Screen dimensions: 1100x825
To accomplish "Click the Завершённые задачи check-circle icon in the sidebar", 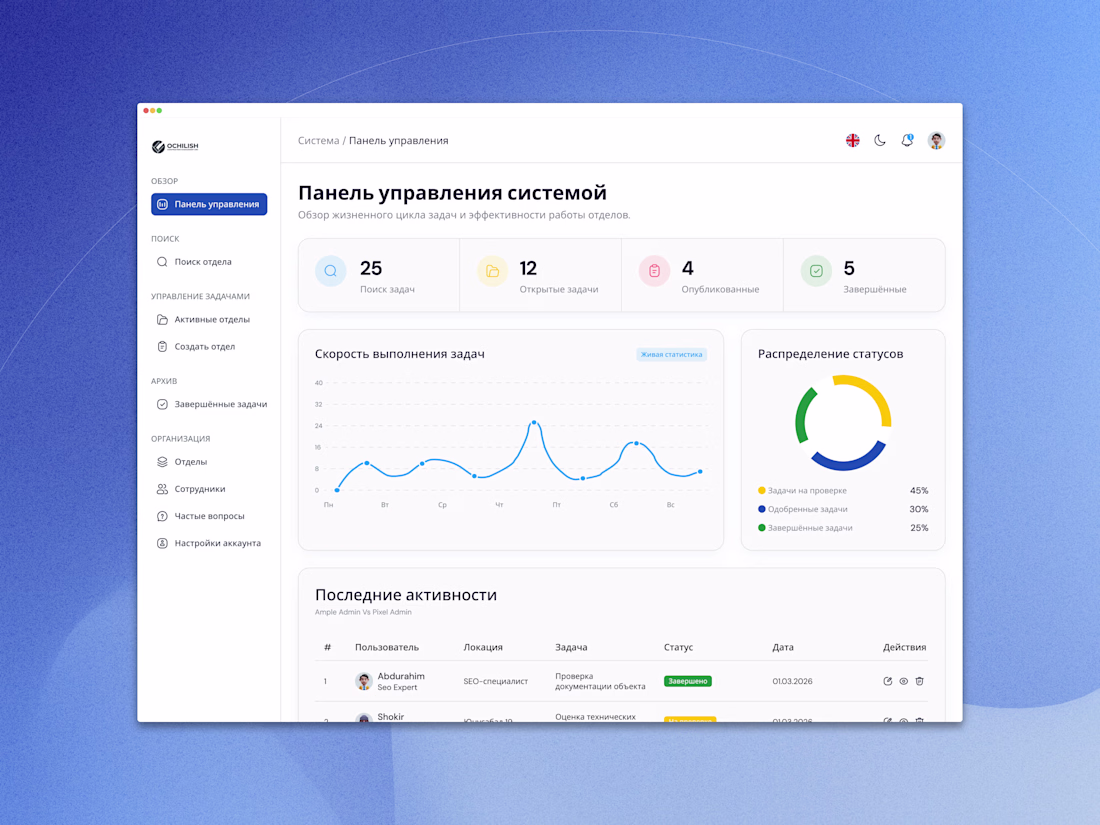I will click(162, 404).
